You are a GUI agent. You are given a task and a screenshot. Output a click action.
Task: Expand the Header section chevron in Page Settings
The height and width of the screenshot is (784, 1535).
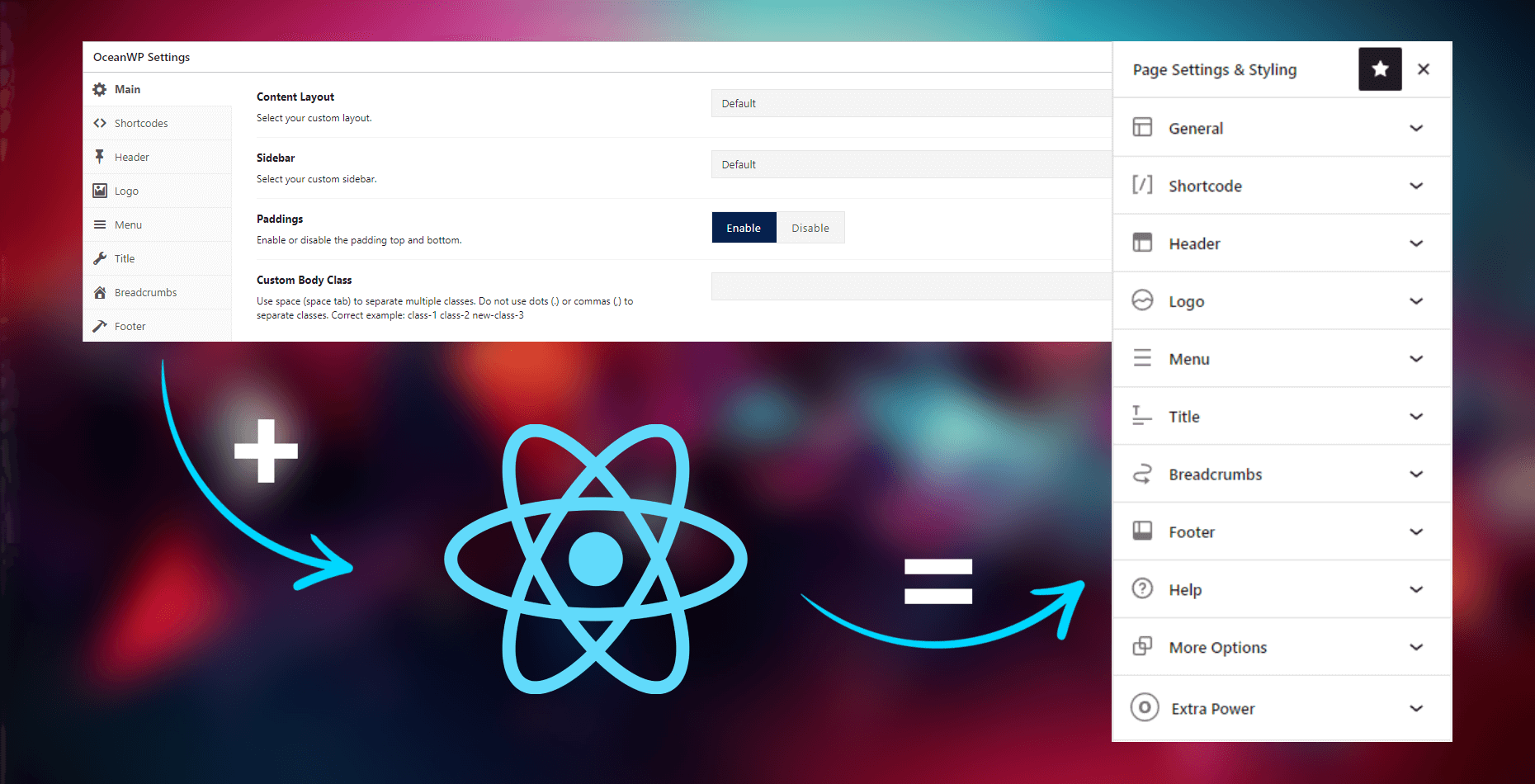[x=1416, y=243]
